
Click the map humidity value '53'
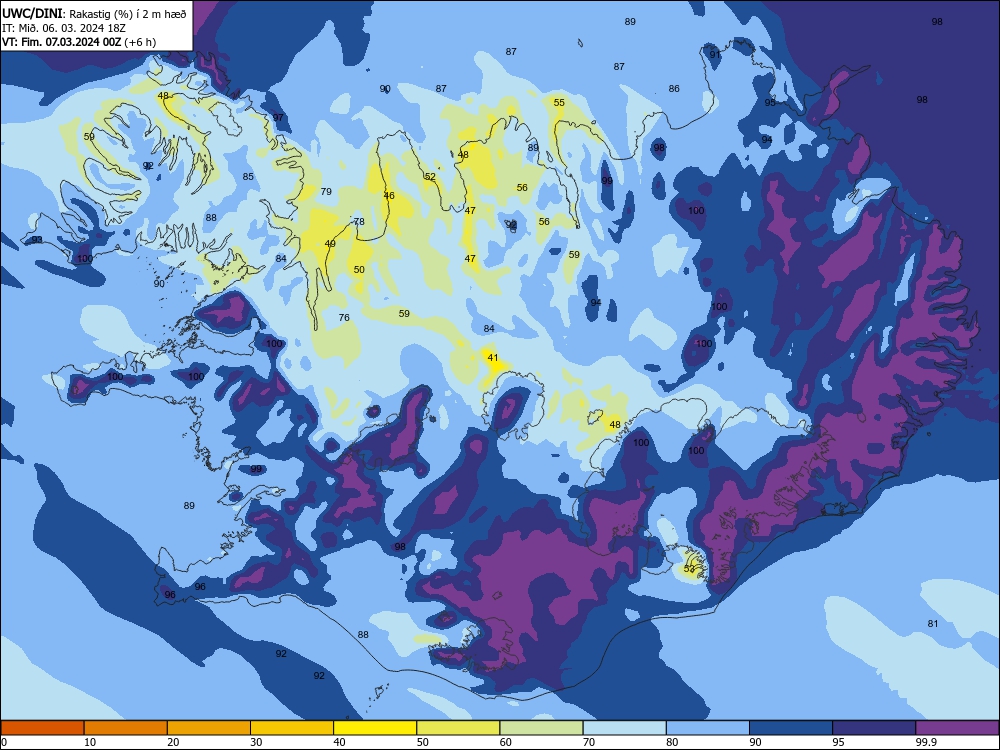689,568
